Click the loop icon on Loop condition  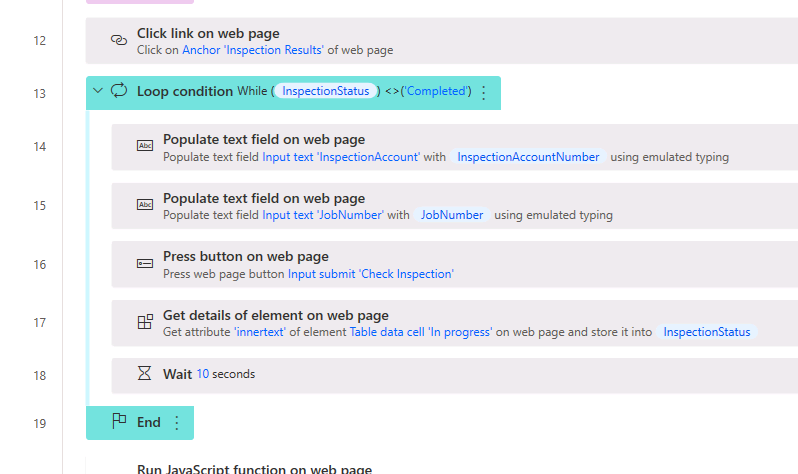click(x=119, y=92)
